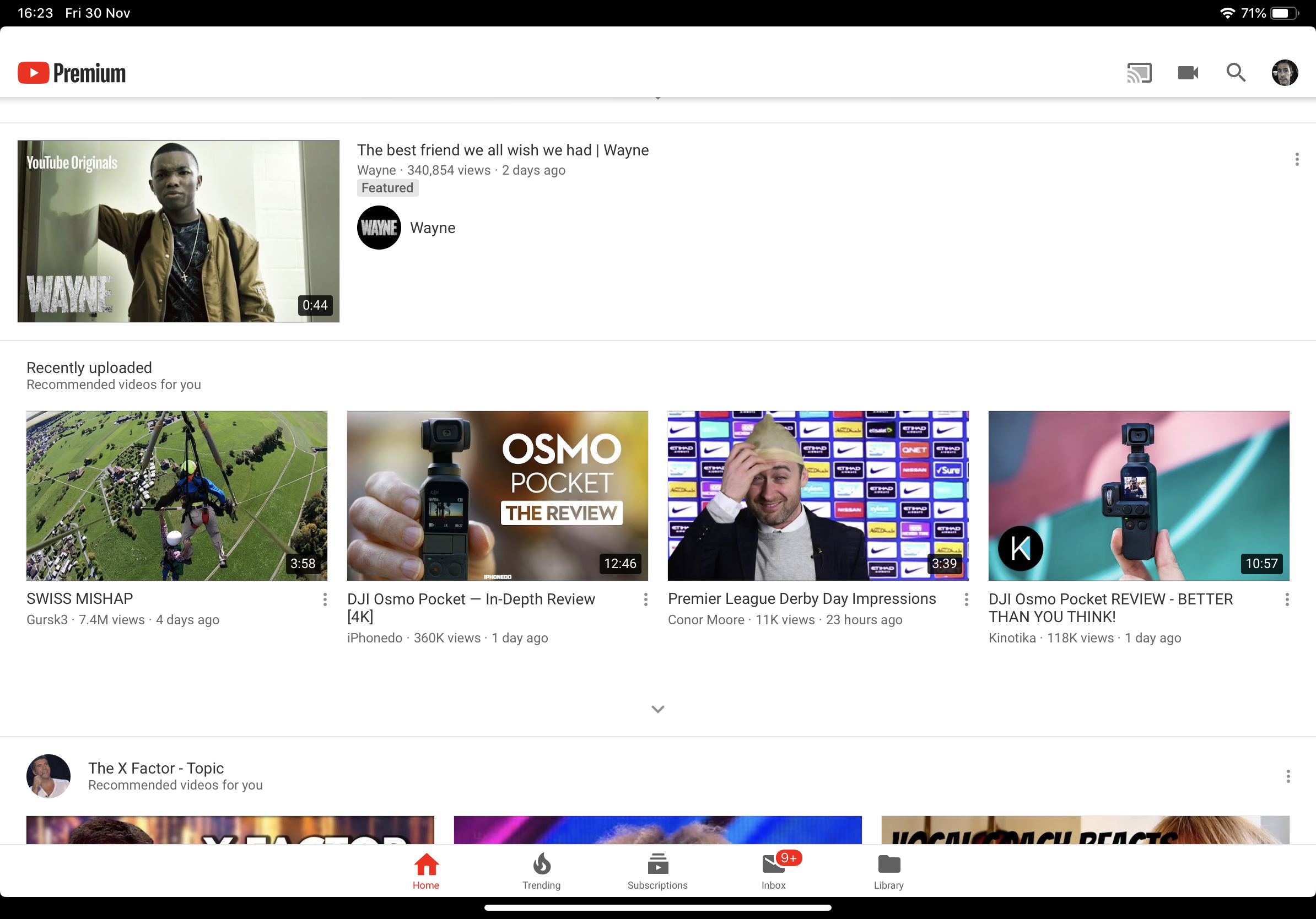The height and width of the screenshot is (919, 1316).
Task: Open the first X Factor video thumbnail
Action: (230, 830)
